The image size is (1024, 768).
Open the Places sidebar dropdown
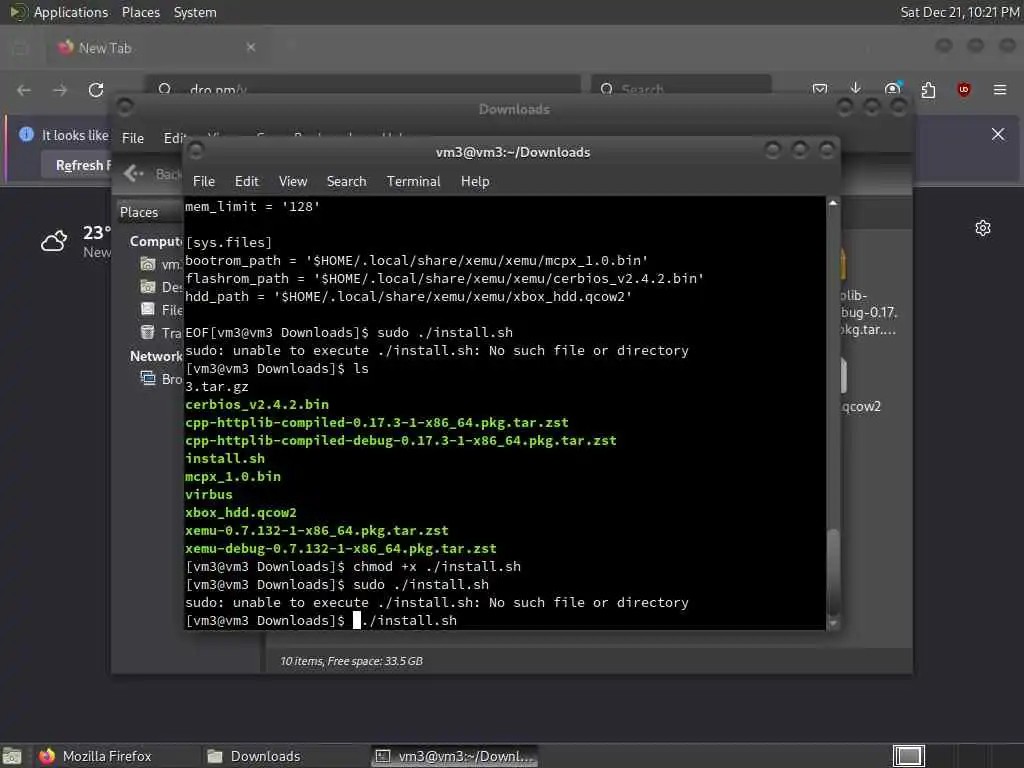click(x=149, y=212)
